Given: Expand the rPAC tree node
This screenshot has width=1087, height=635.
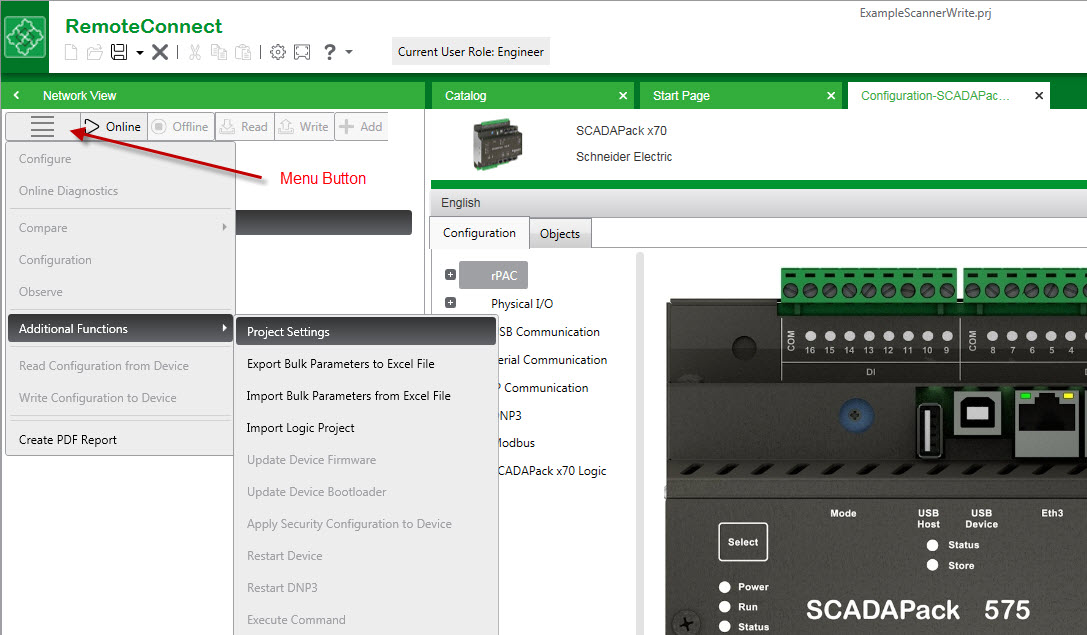Looking at the screenshot, I should pos(450,275).
